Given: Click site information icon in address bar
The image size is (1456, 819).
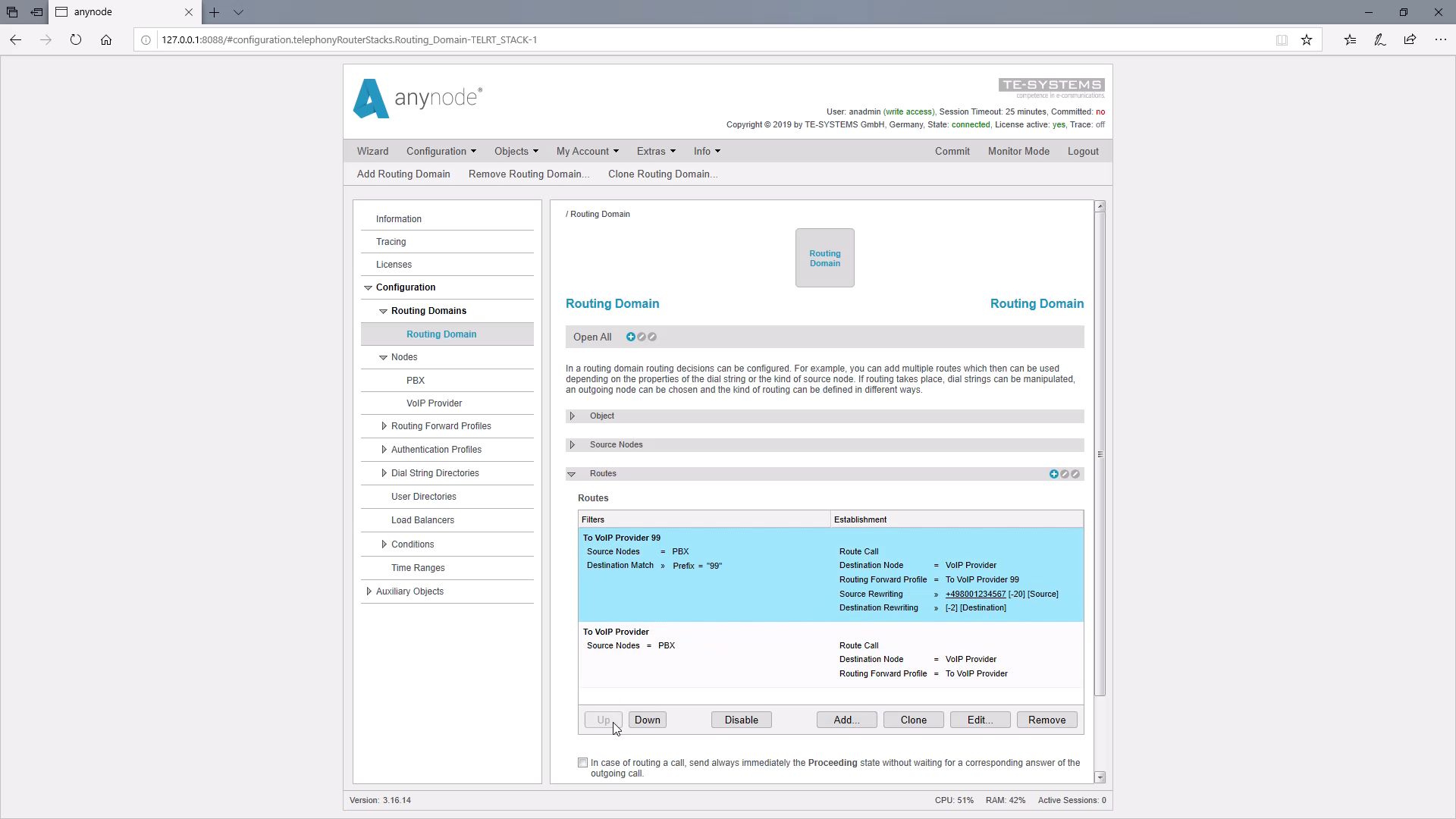Looking at the screenshot, I should [146, 40].
